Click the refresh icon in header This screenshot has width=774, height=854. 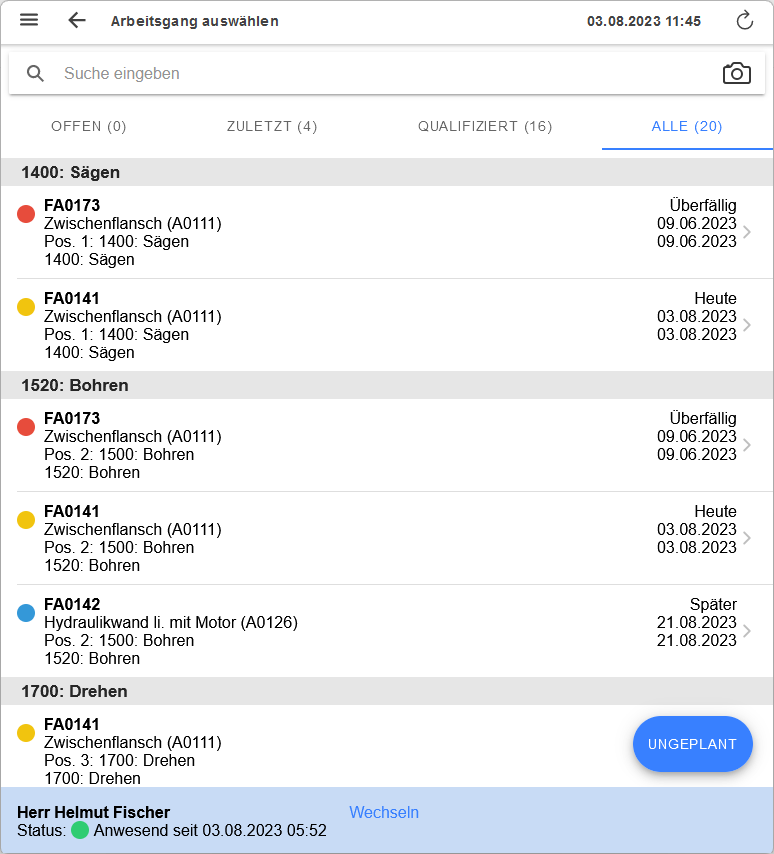[x=744, y=21]
